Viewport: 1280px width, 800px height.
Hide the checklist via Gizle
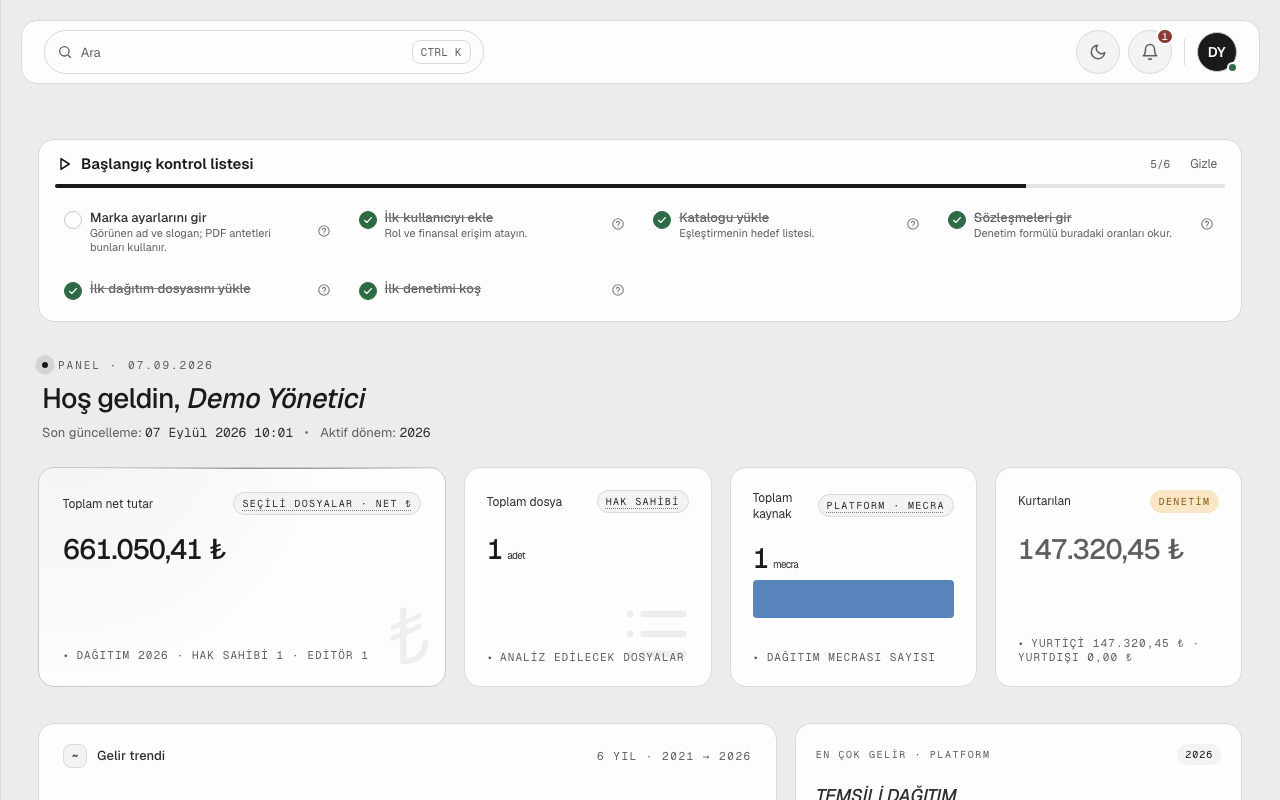pos(1204,164)
